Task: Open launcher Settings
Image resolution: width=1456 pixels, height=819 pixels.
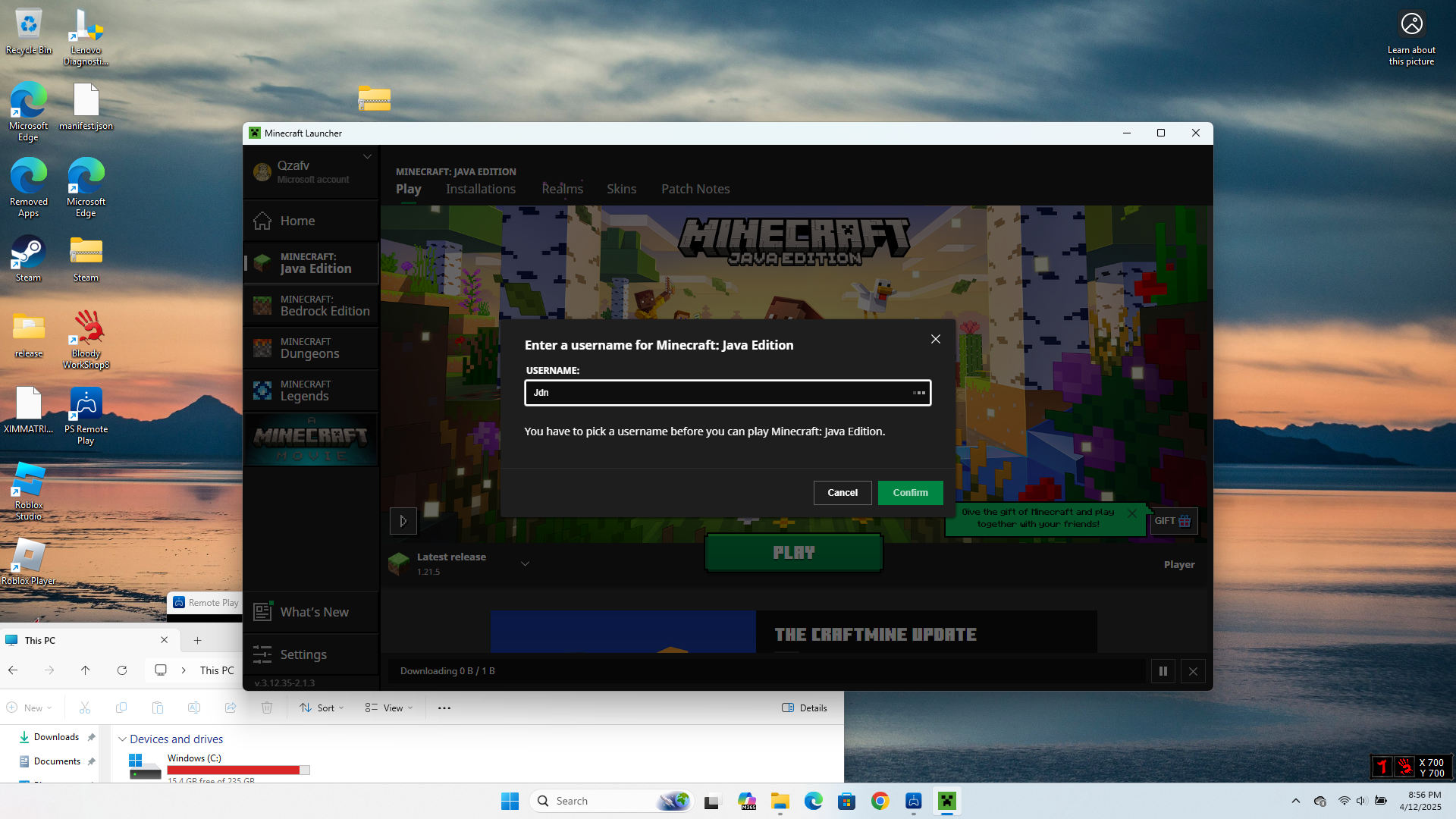Action: pyautogui.click(x=311, y=654)
